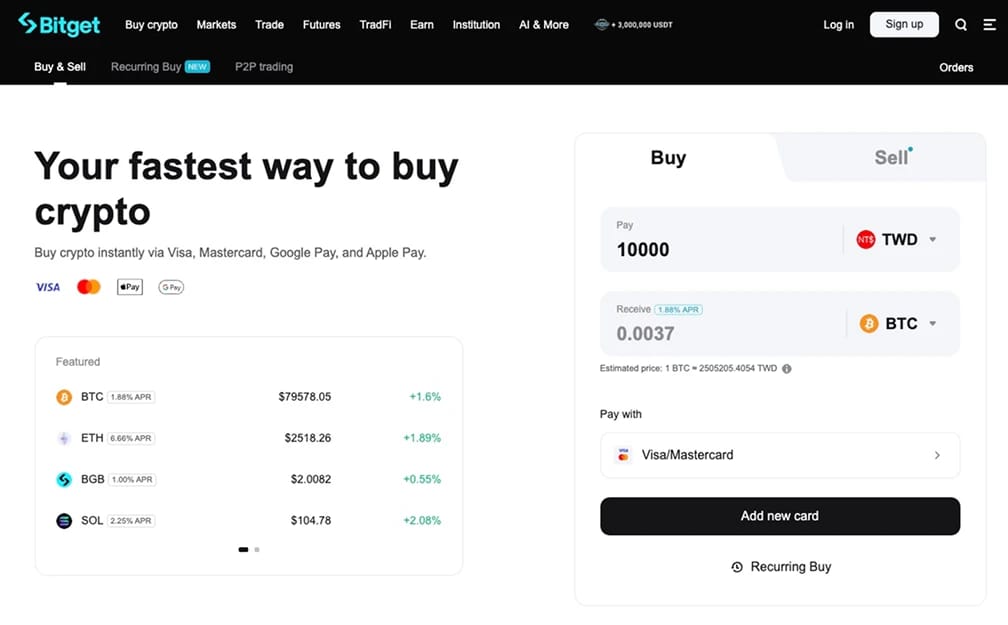The image size is (1008, 625).
Task: Click the SOL price $104.78
Action: point(310,521)
